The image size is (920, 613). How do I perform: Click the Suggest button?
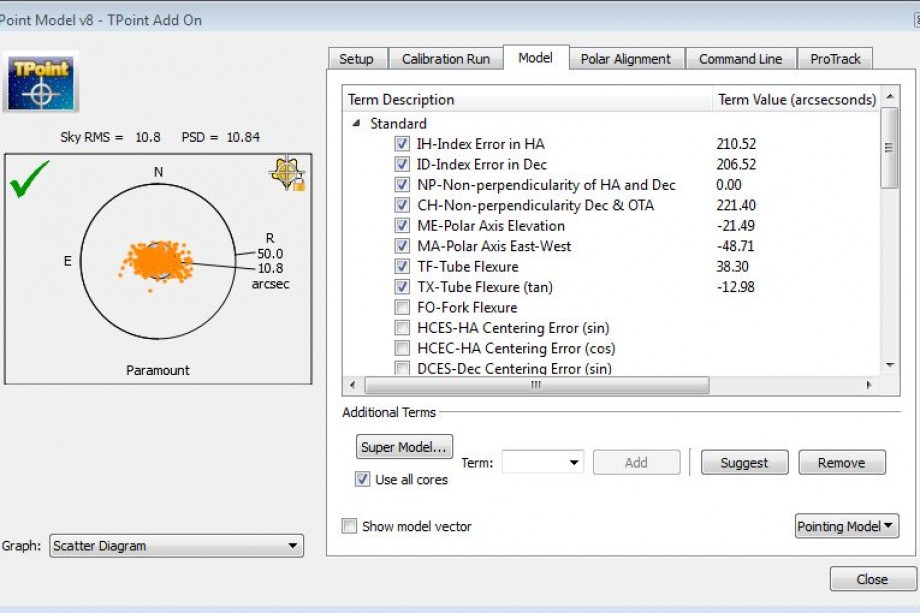pos(745,462)
